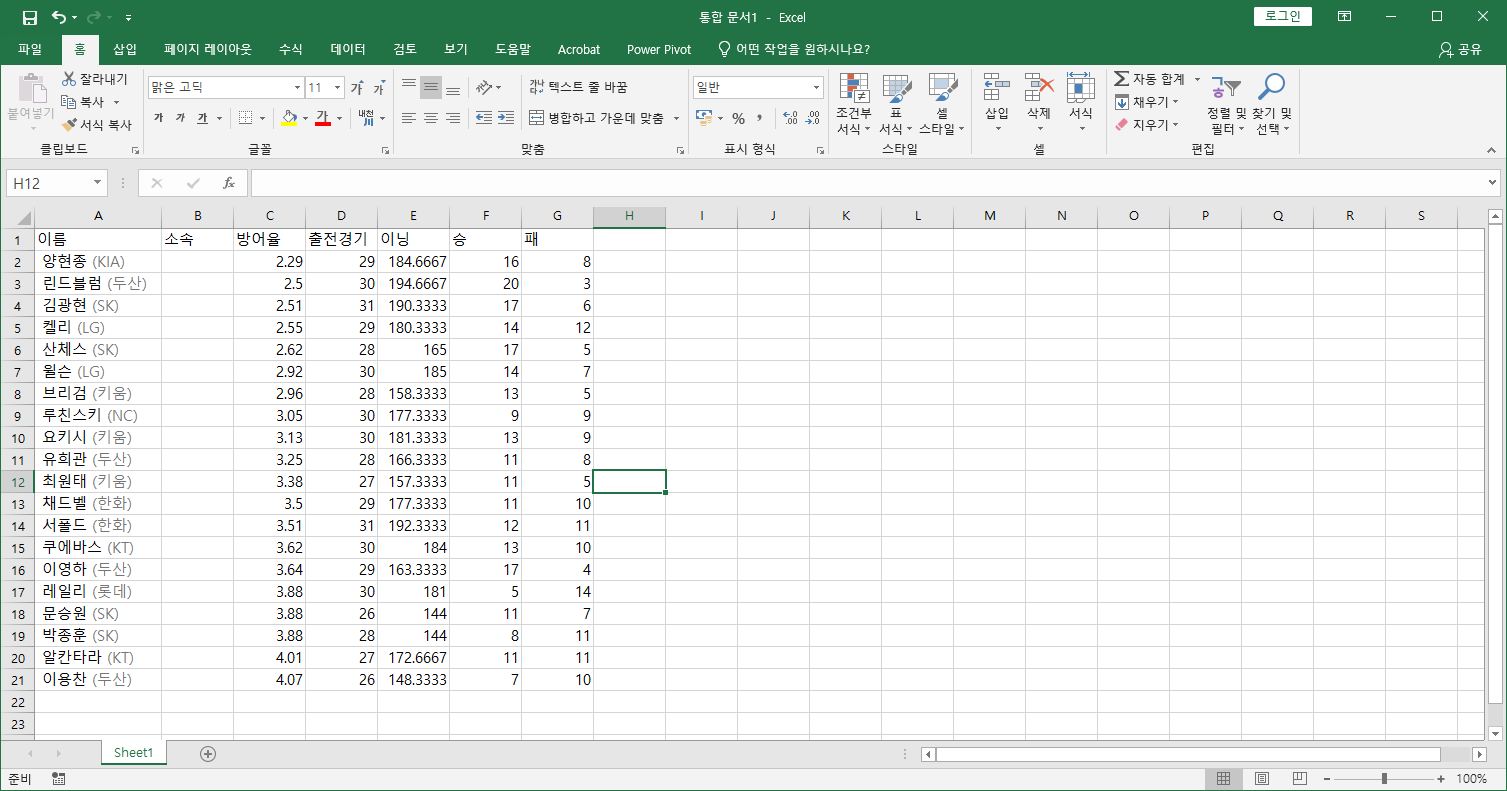
Task: Apply percent style format
Action: click(x=738, y=118)
